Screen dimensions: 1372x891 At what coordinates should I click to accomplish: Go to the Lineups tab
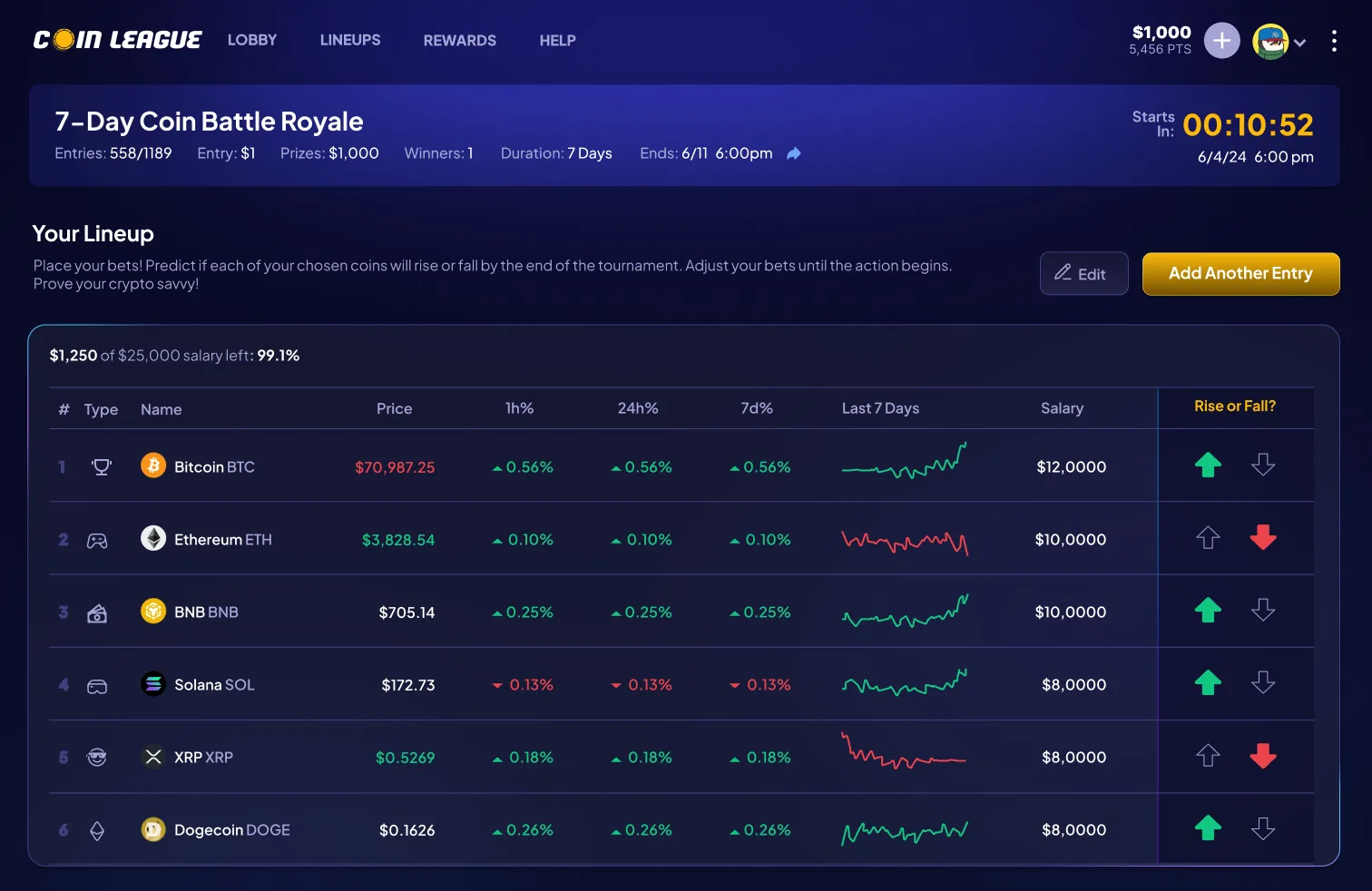click(350, 40)
